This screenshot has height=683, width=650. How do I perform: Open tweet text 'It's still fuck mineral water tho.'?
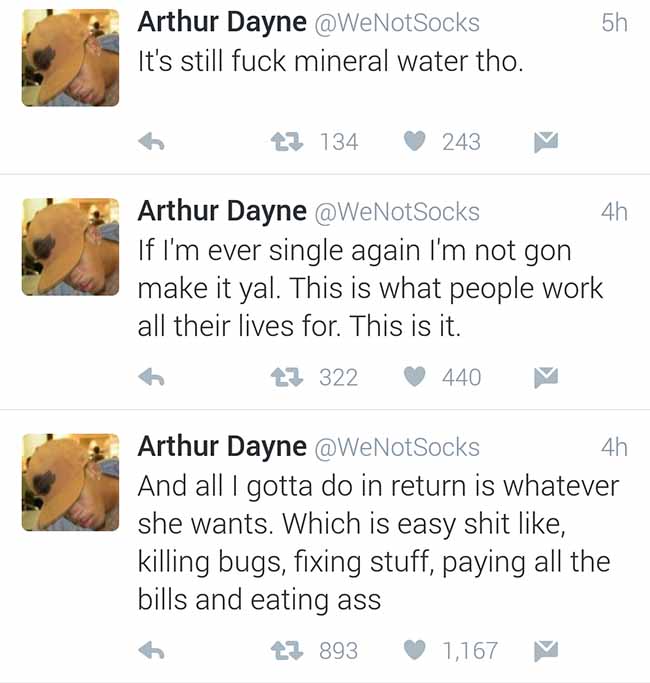tap(330, 61)
